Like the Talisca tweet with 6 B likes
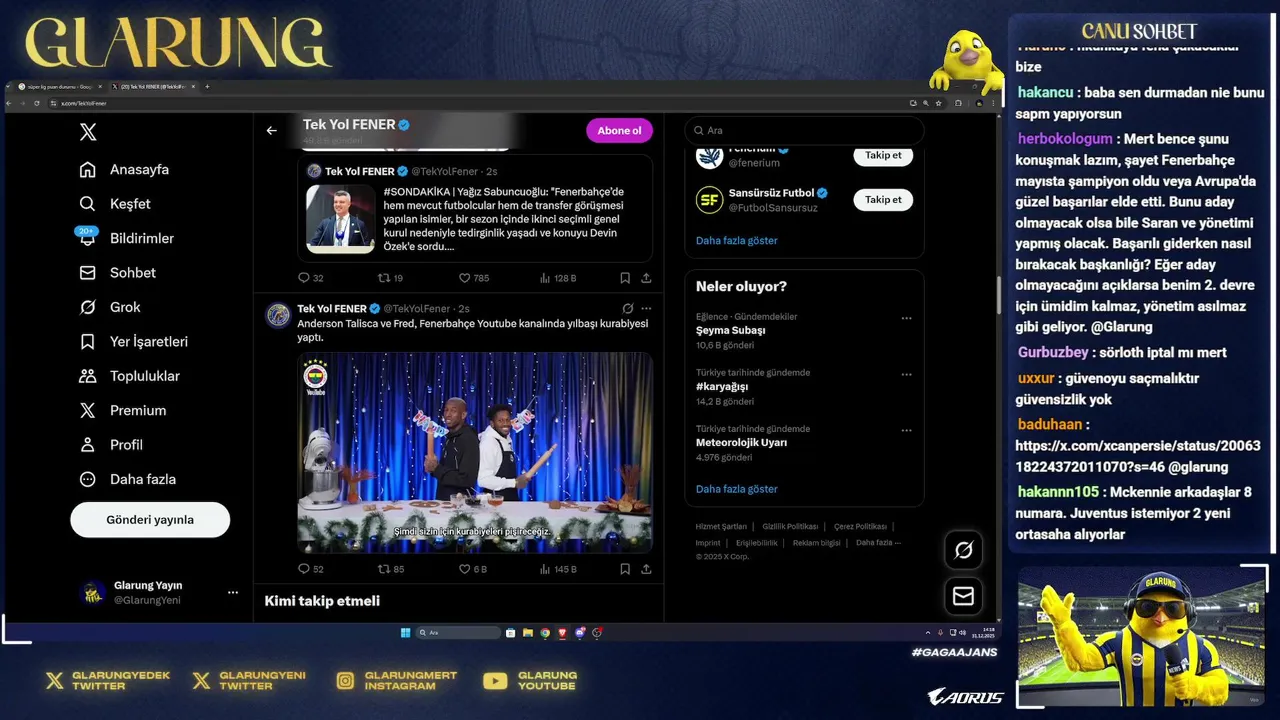The image size is (1280, 720). point(472,569)
